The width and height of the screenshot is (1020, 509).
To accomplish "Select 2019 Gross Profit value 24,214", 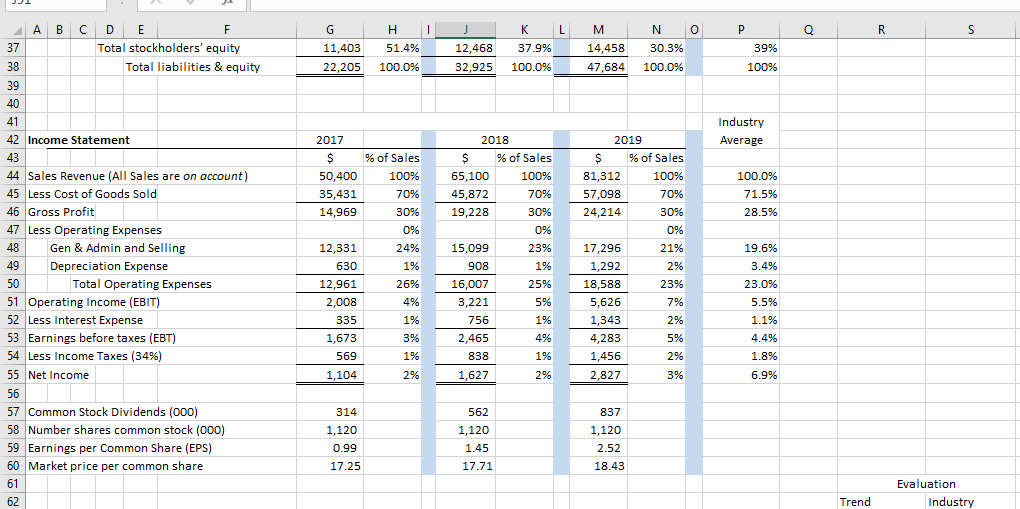I will [x=603, y=212].
